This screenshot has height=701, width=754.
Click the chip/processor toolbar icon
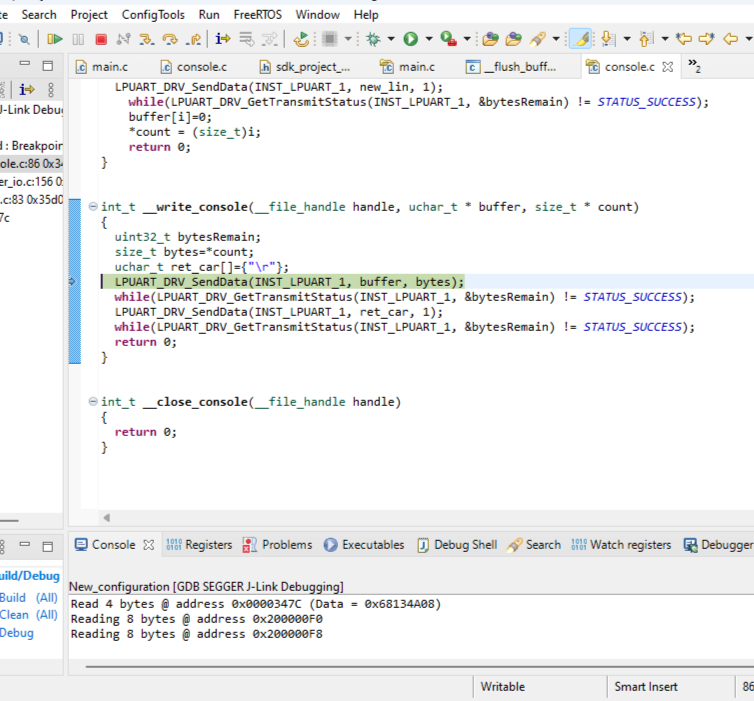[329, 38]
